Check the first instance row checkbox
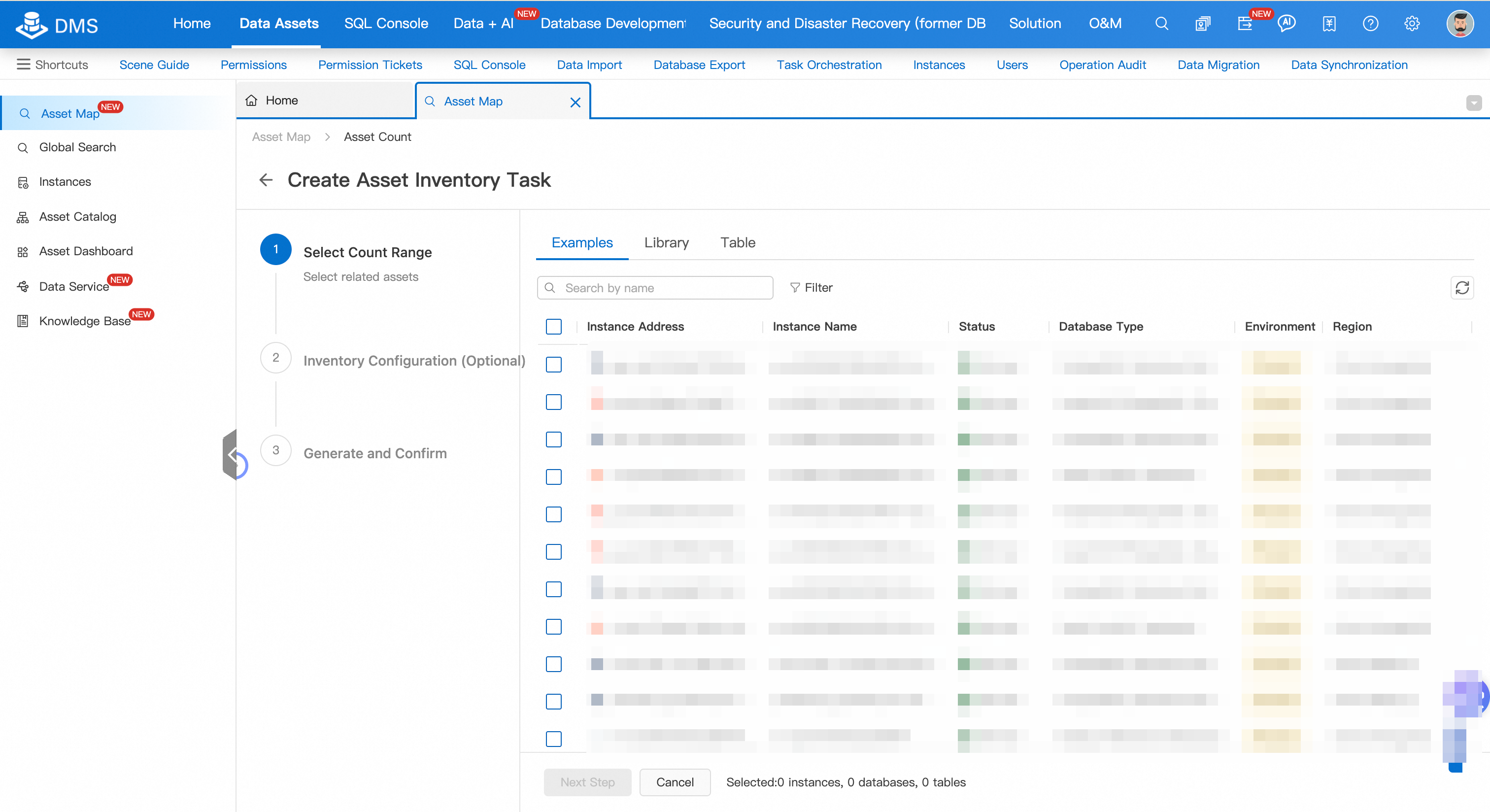Viewport: 1490px width, 812px height. click(553, 364)
